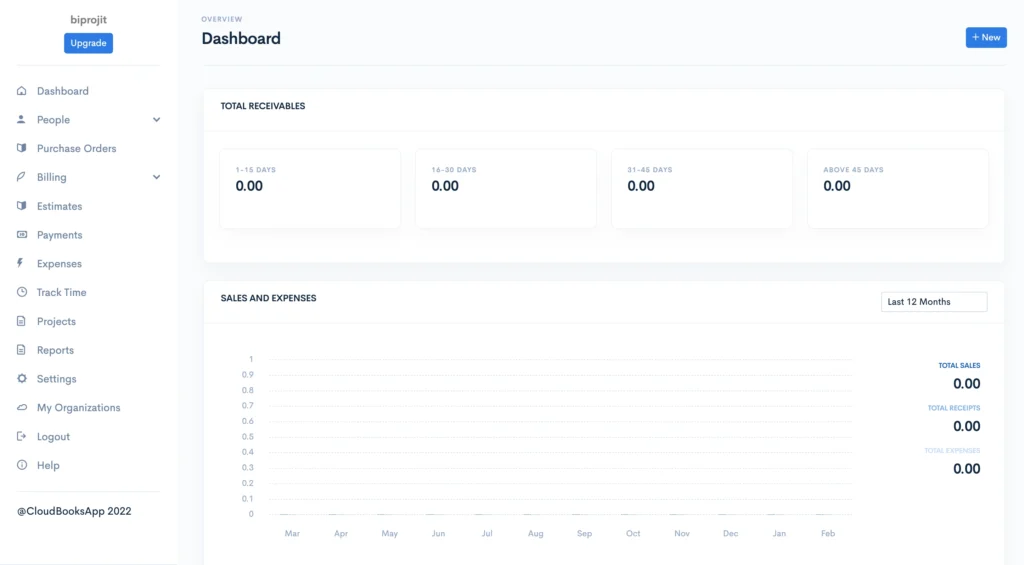Screen dimensions: 1024x565
Task: Click the Above 45 Days receivables card
Action: pyautogui.click(x=898, y=189)
